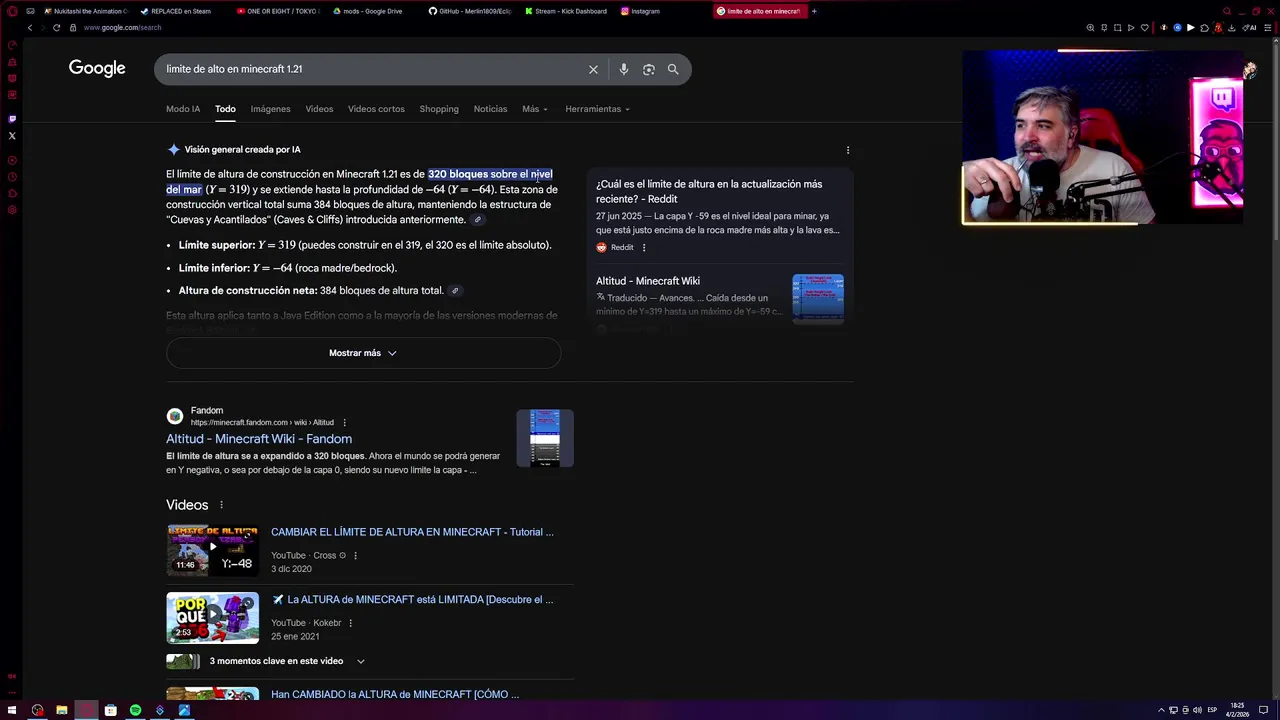Screen dimensions: 1280x720
Task: Expand AI overview with 'Mostrar más'
Action: coord(363,353)
